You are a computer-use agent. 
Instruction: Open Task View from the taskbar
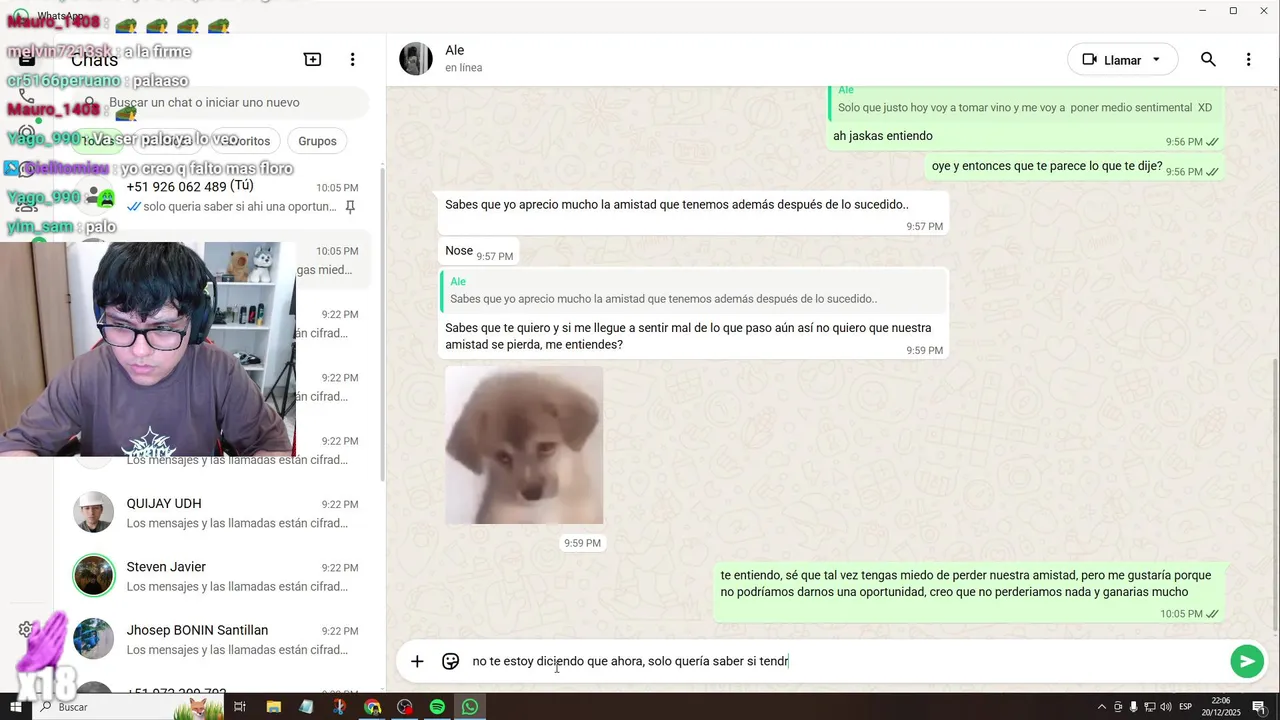(240, 707)
